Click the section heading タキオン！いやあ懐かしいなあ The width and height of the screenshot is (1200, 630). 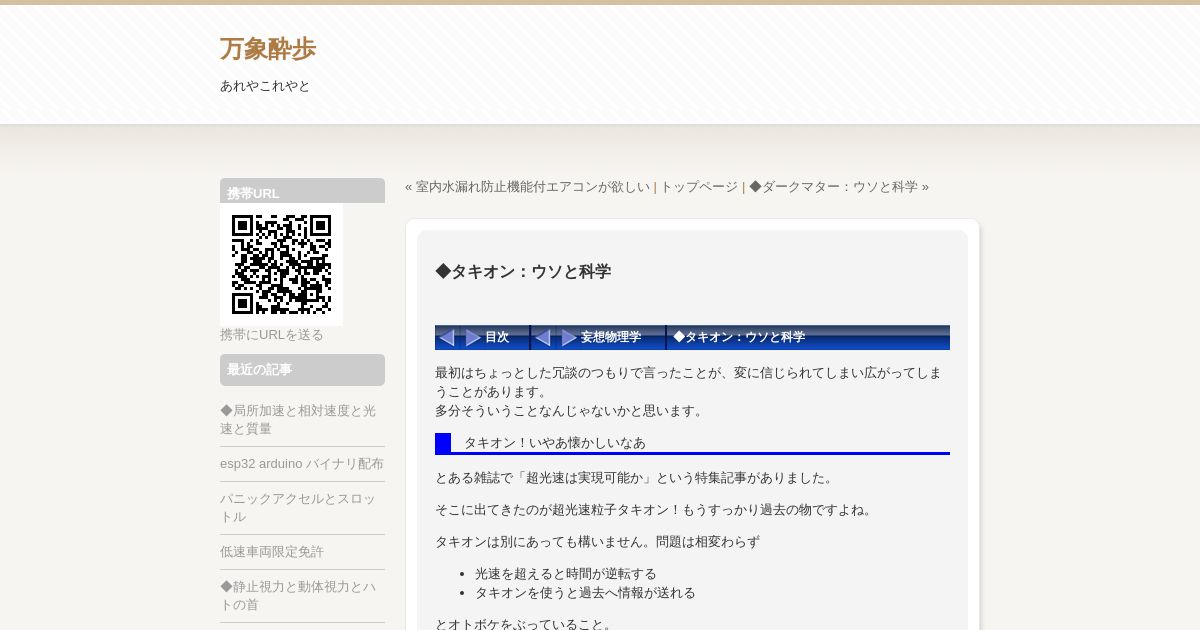(x=555, y=443)
